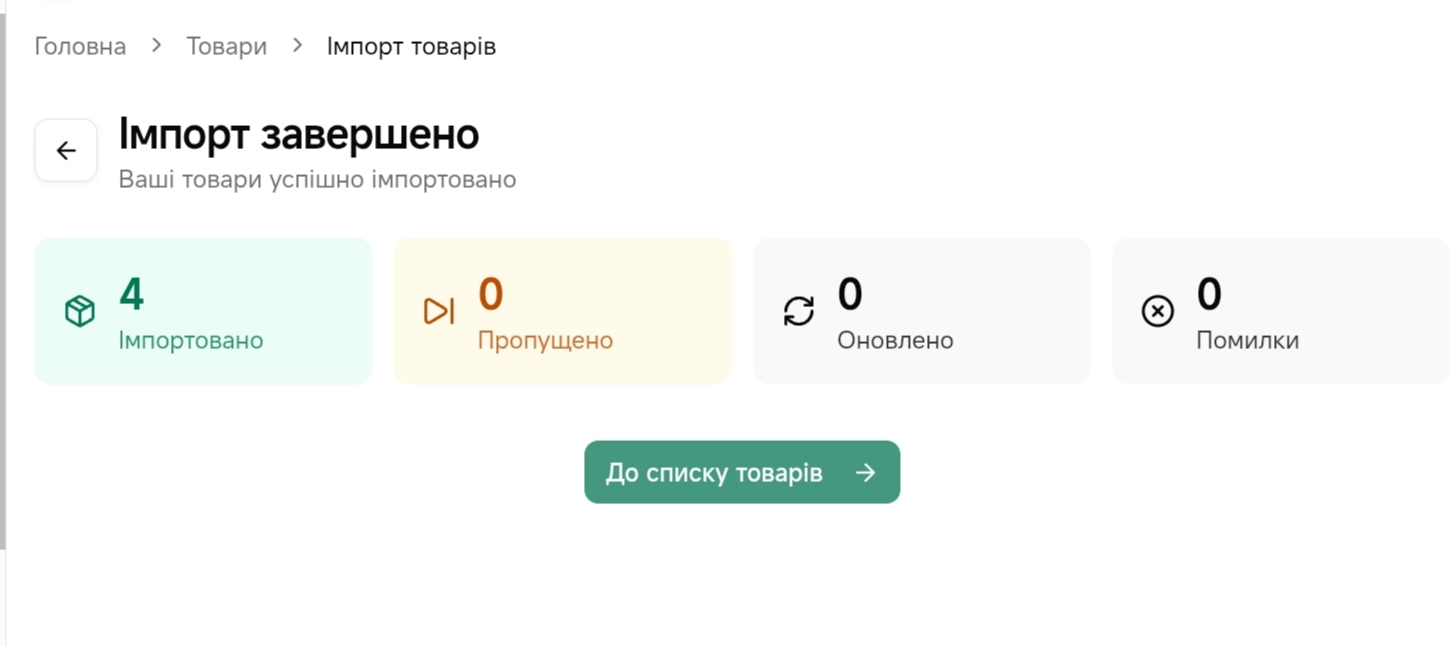Click the chevron after Товари breadcrumb
Viewport: 1456px width, 646px height.
coord(297,46)
